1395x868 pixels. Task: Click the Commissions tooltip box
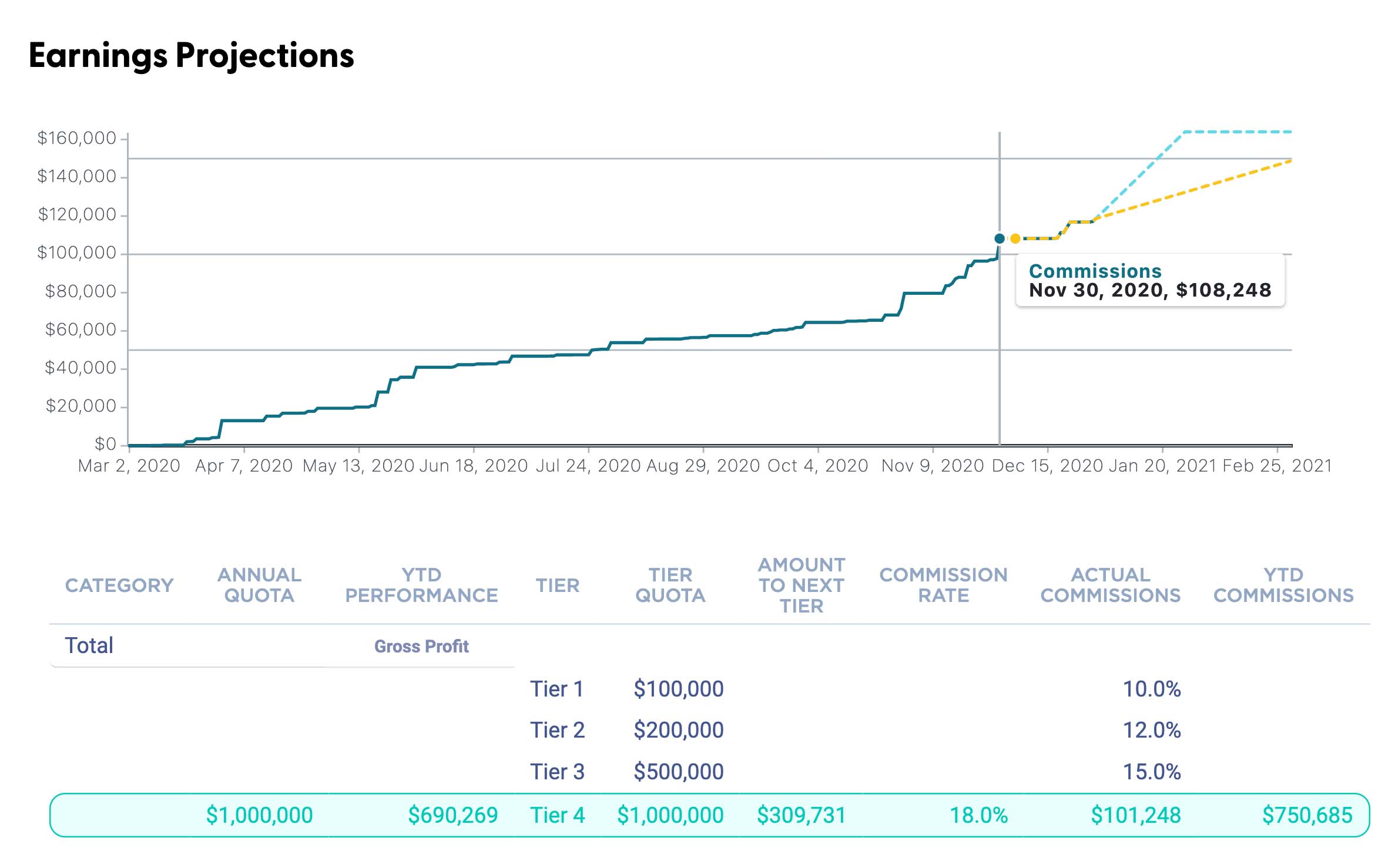click(1149, 281)
